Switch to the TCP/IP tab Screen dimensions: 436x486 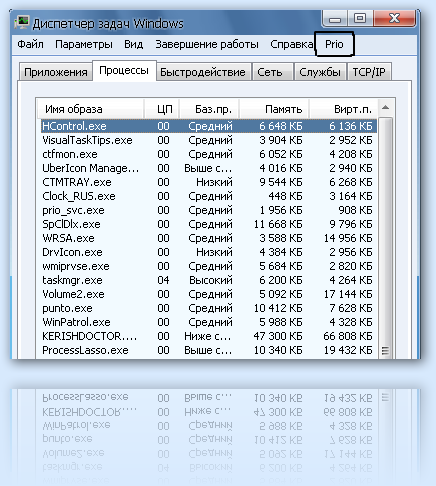pyautogui.click(x=369, y=72)
